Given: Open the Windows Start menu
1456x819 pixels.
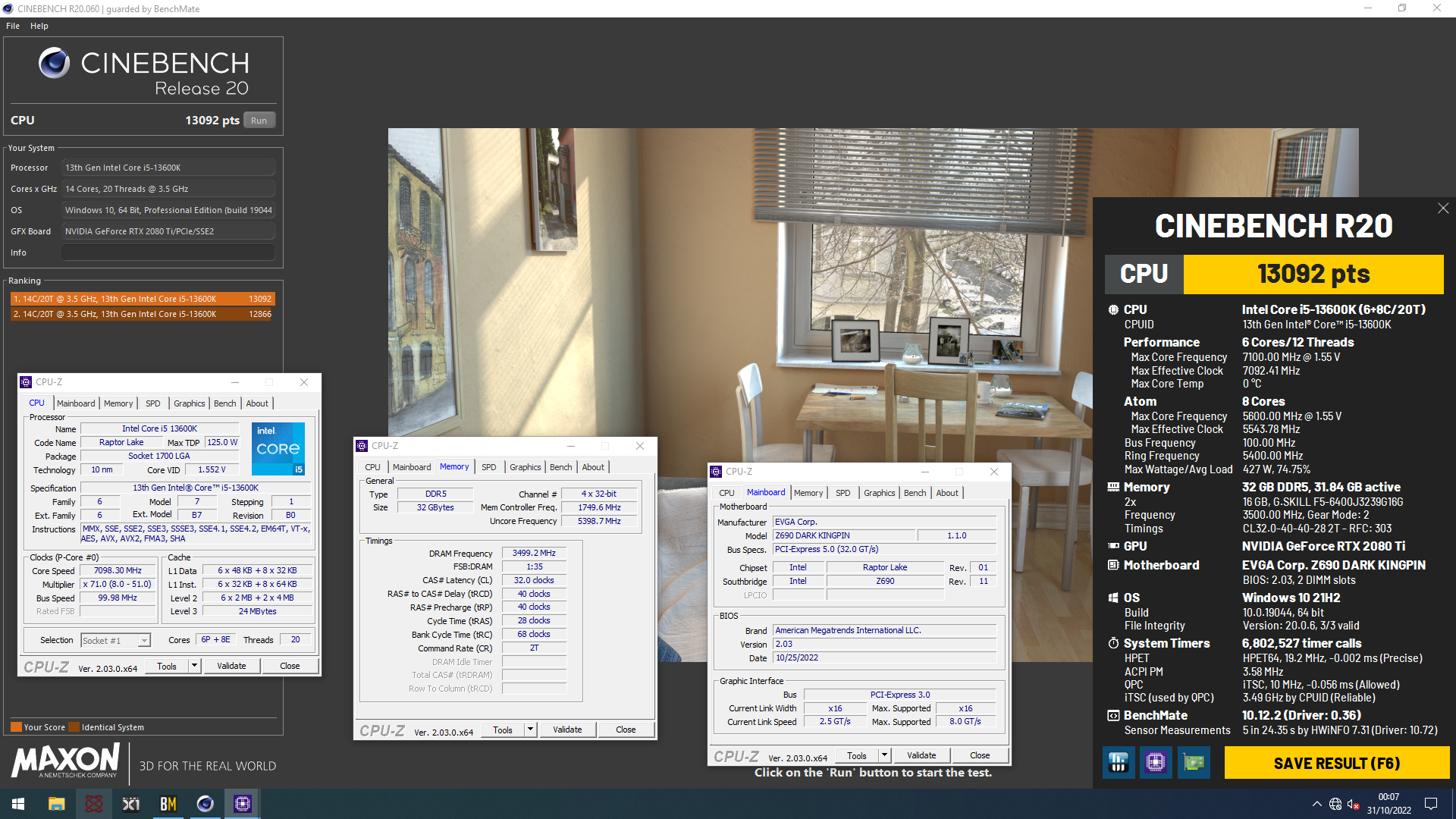Looking at the screenshot, I should pos(18,804).
